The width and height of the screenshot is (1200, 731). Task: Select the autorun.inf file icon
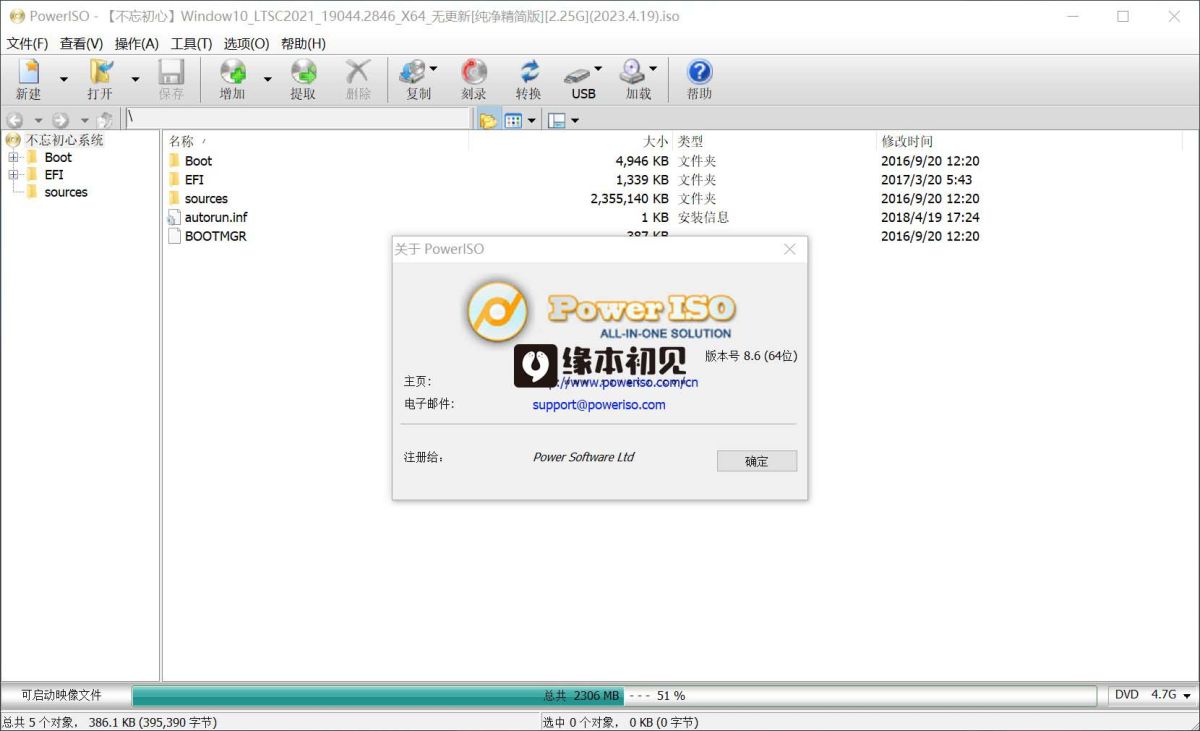(x=175, y=217)
